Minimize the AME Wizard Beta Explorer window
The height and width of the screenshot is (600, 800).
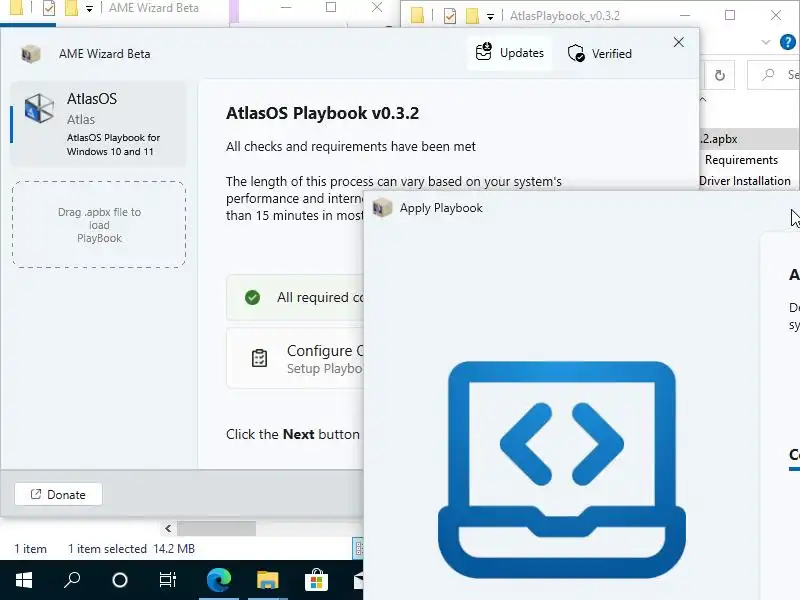pyautogui.click(x=286, y=8)
